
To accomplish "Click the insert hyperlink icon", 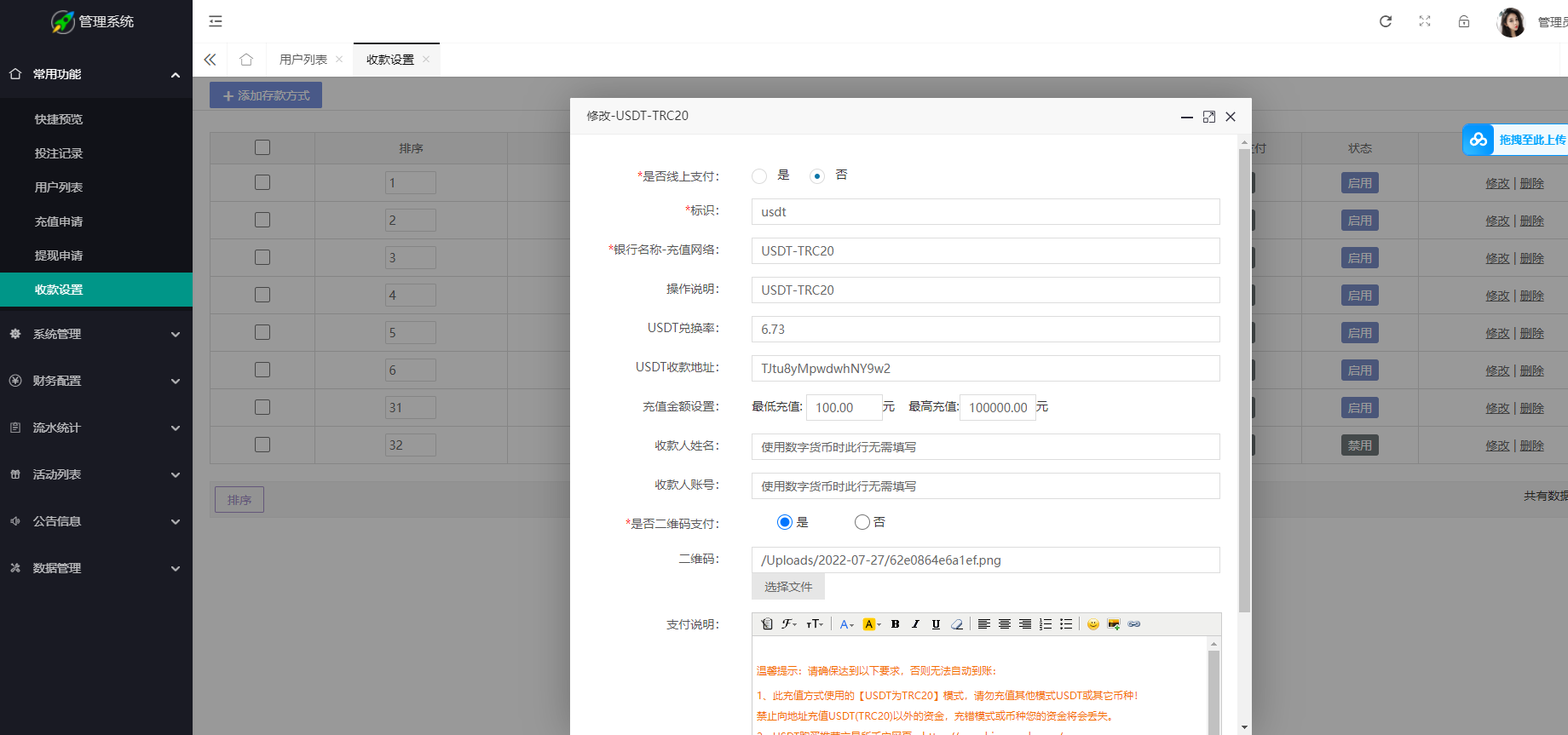I will click(1133, 624).
